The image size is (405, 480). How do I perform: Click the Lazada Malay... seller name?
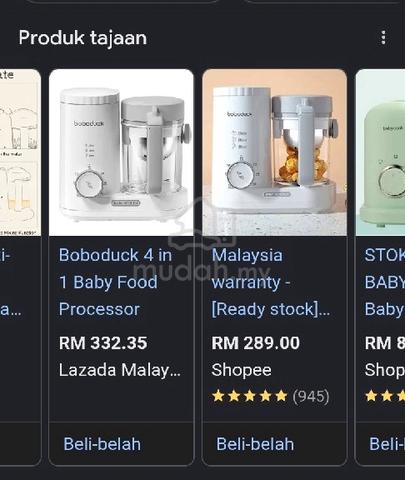[x=120, y=370]
